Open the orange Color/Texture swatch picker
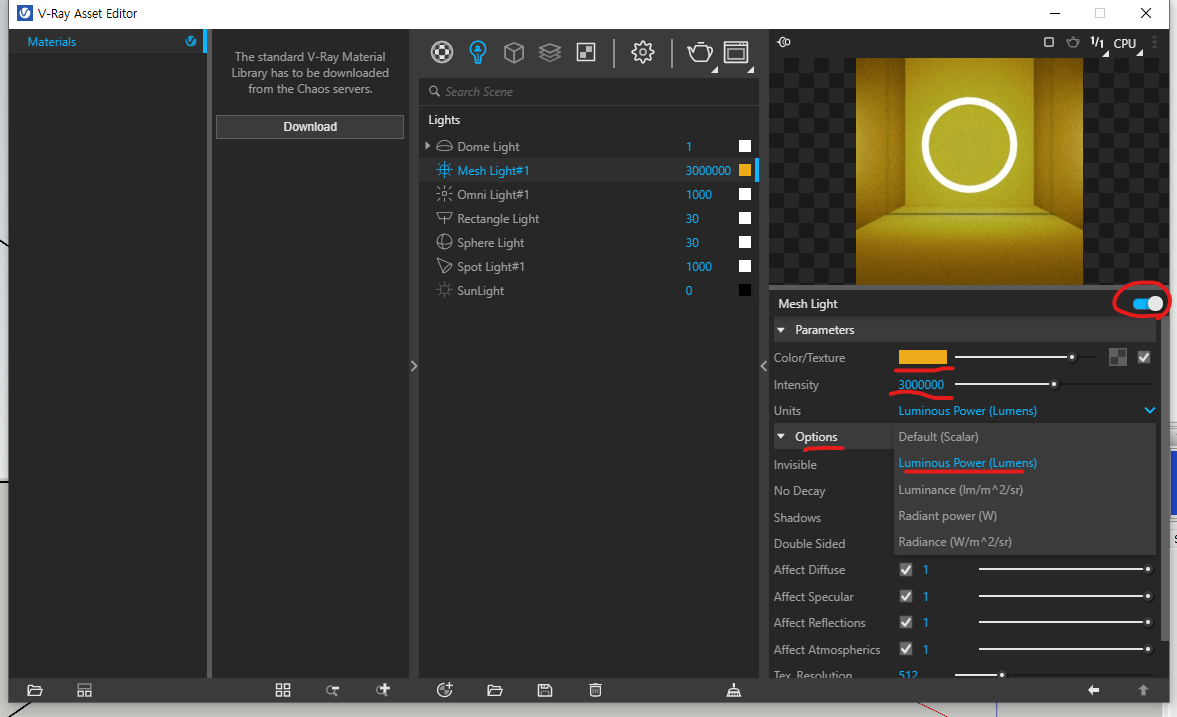The height and width of the screenshot is (717, 1177). pos(923,357)
